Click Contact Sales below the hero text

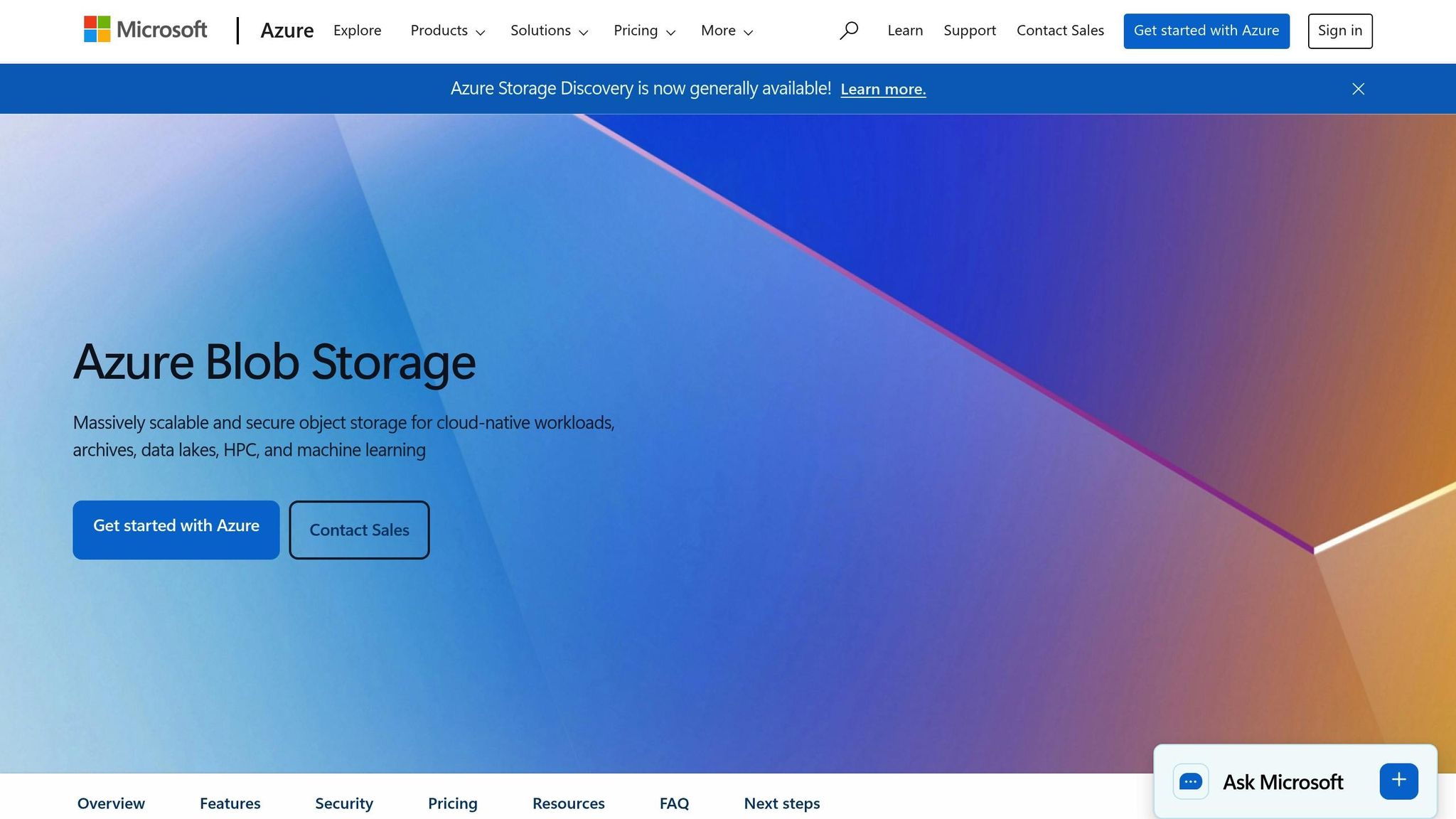359,529
